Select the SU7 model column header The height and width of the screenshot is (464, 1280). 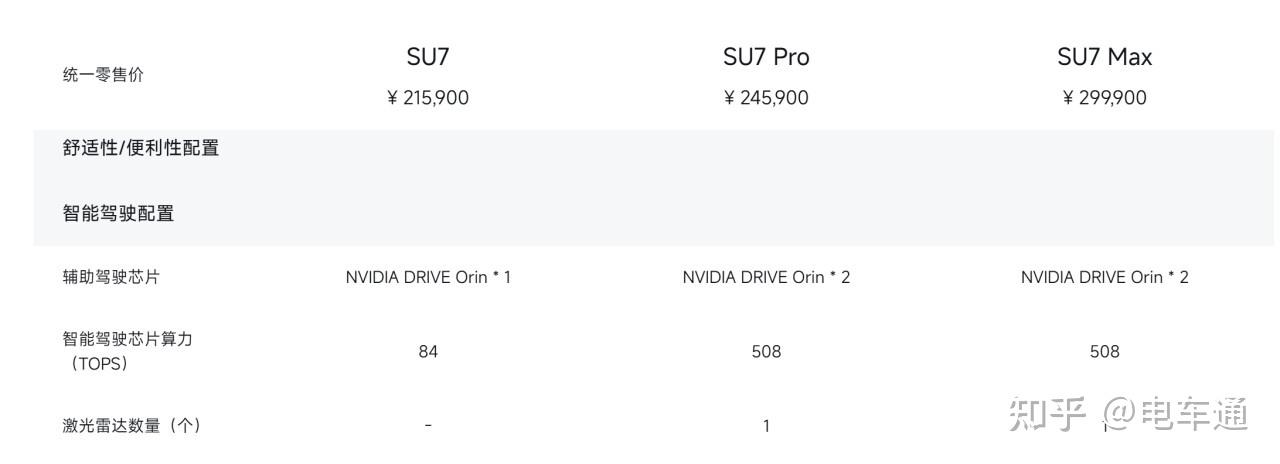[427, 58]
